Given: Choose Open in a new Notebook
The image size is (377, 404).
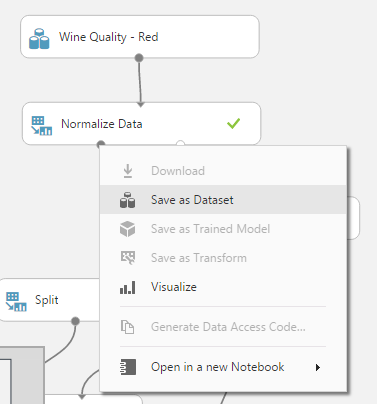Looking at the screenshot, I should tap(223, 367).
